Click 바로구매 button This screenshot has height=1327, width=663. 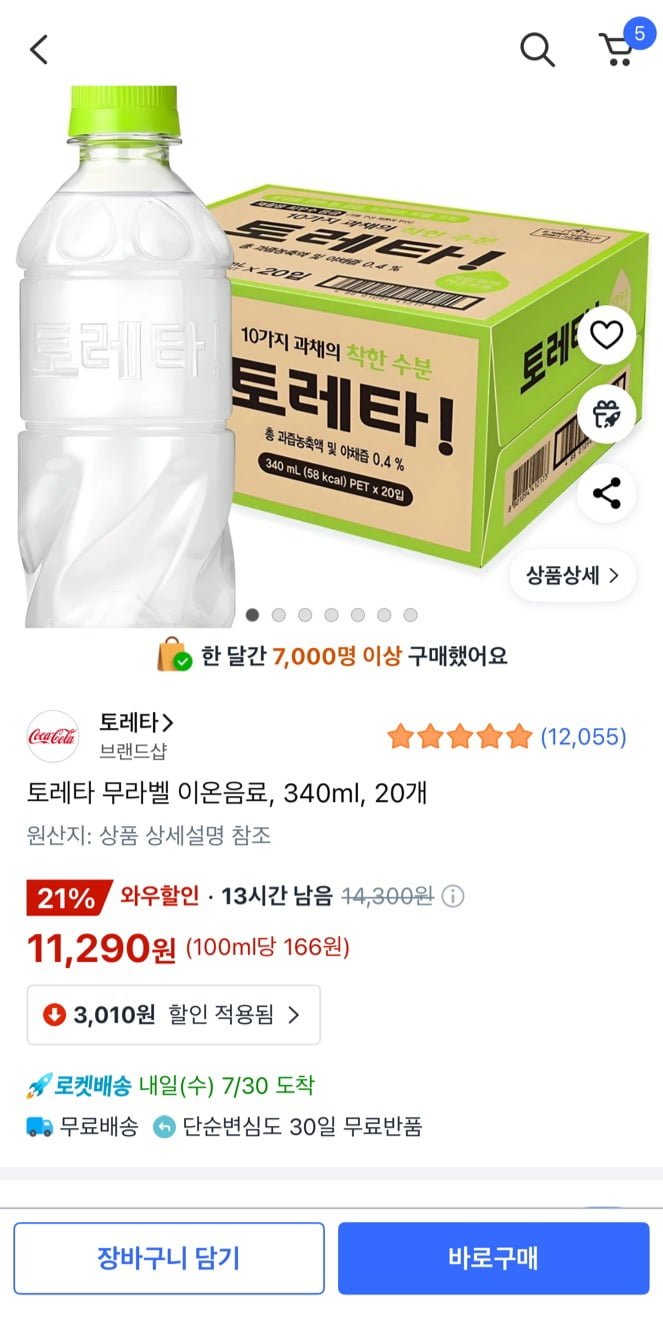click(x=493, y=1258)
